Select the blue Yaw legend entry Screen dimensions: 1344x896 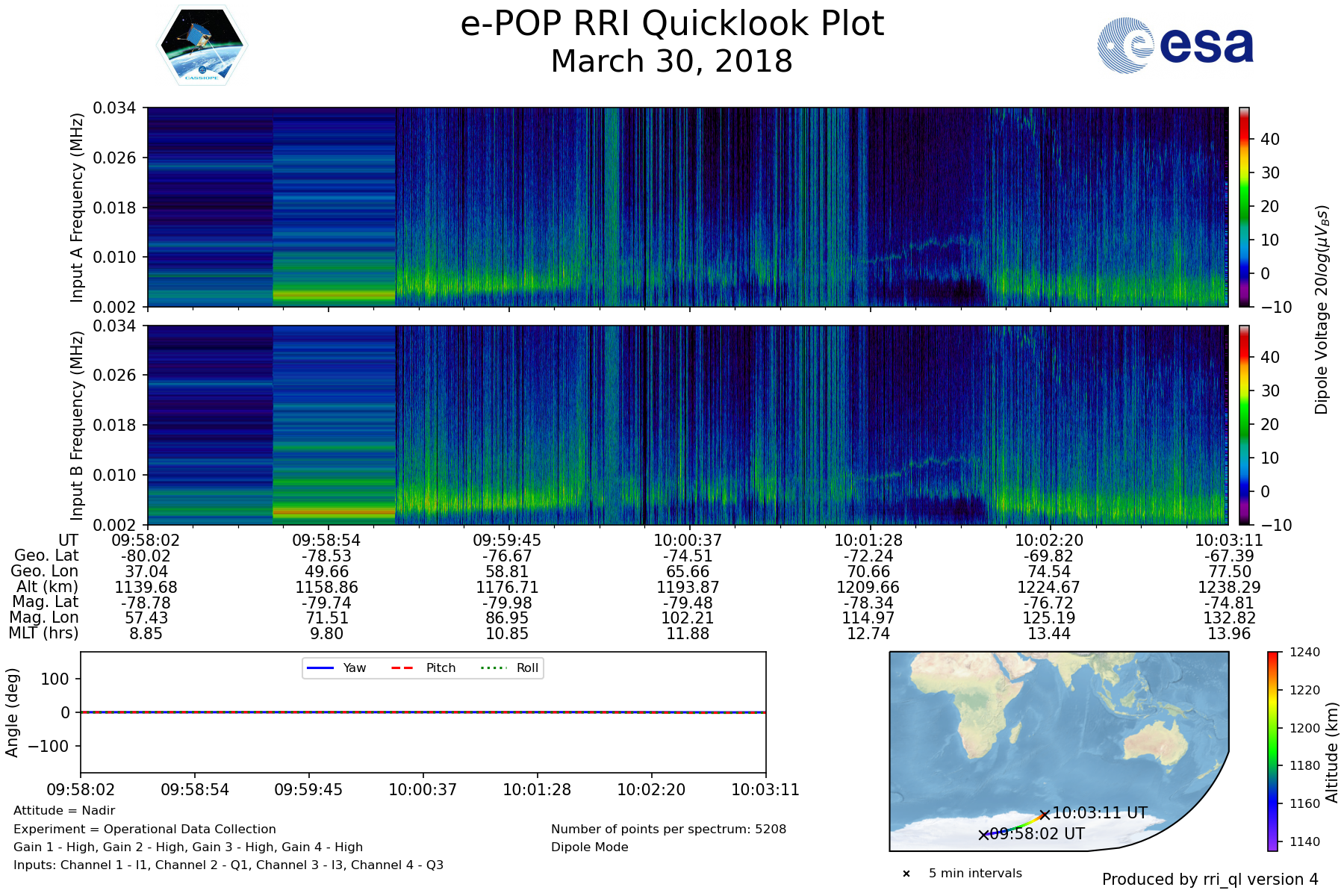(336, 668)
